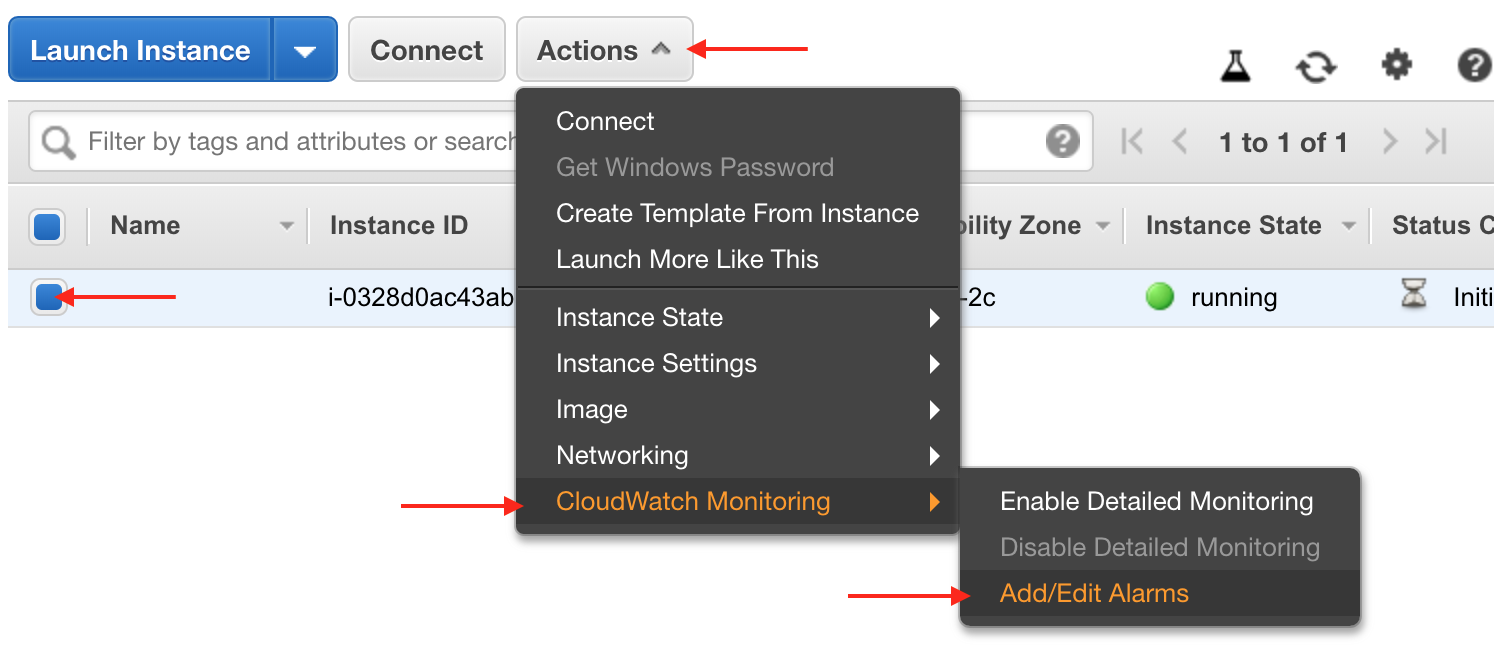Toggle the running instance row checkbox
The width and height of the screenshot is (1512, 646).
point(48,297)
